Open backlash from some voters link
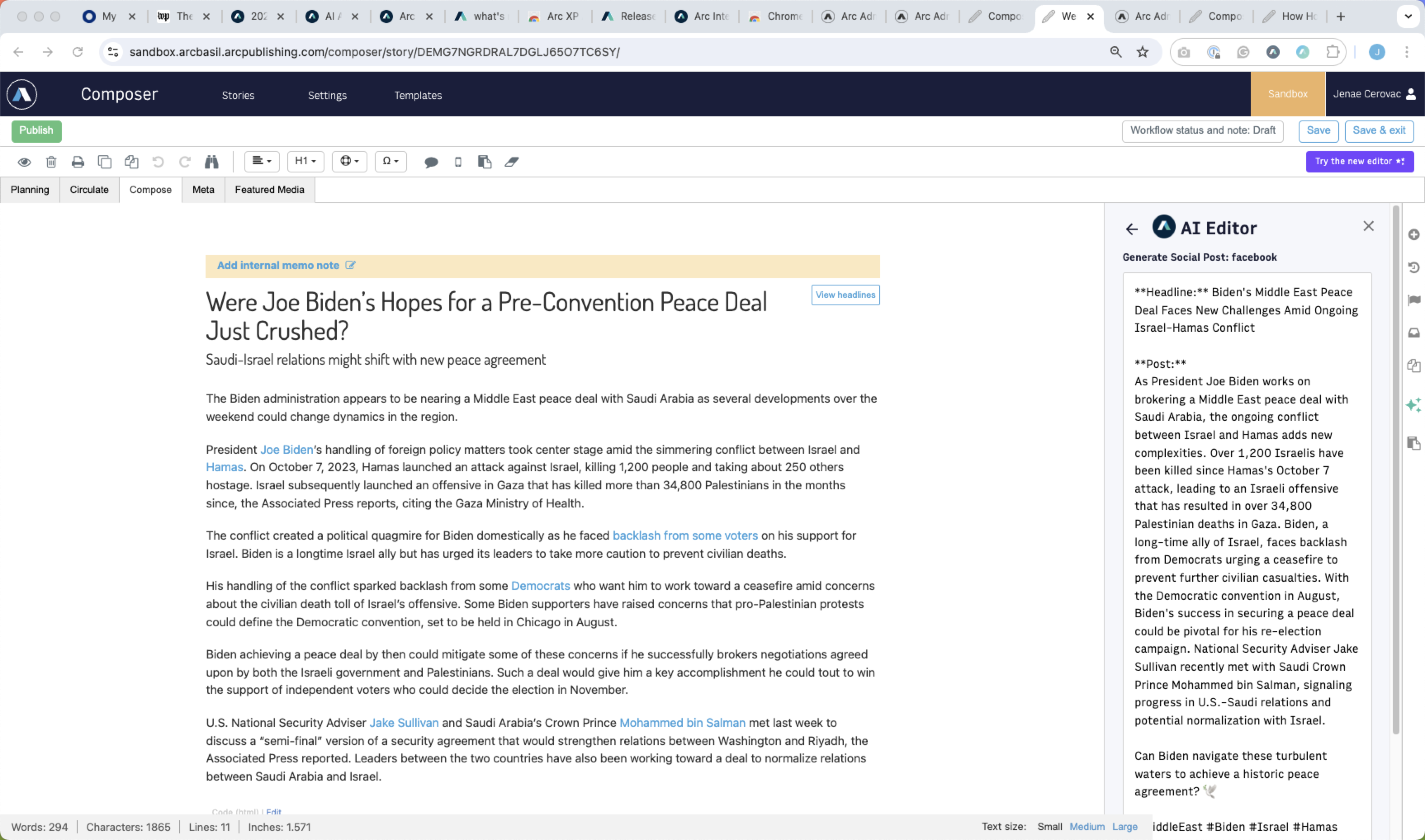 point(685,536)
